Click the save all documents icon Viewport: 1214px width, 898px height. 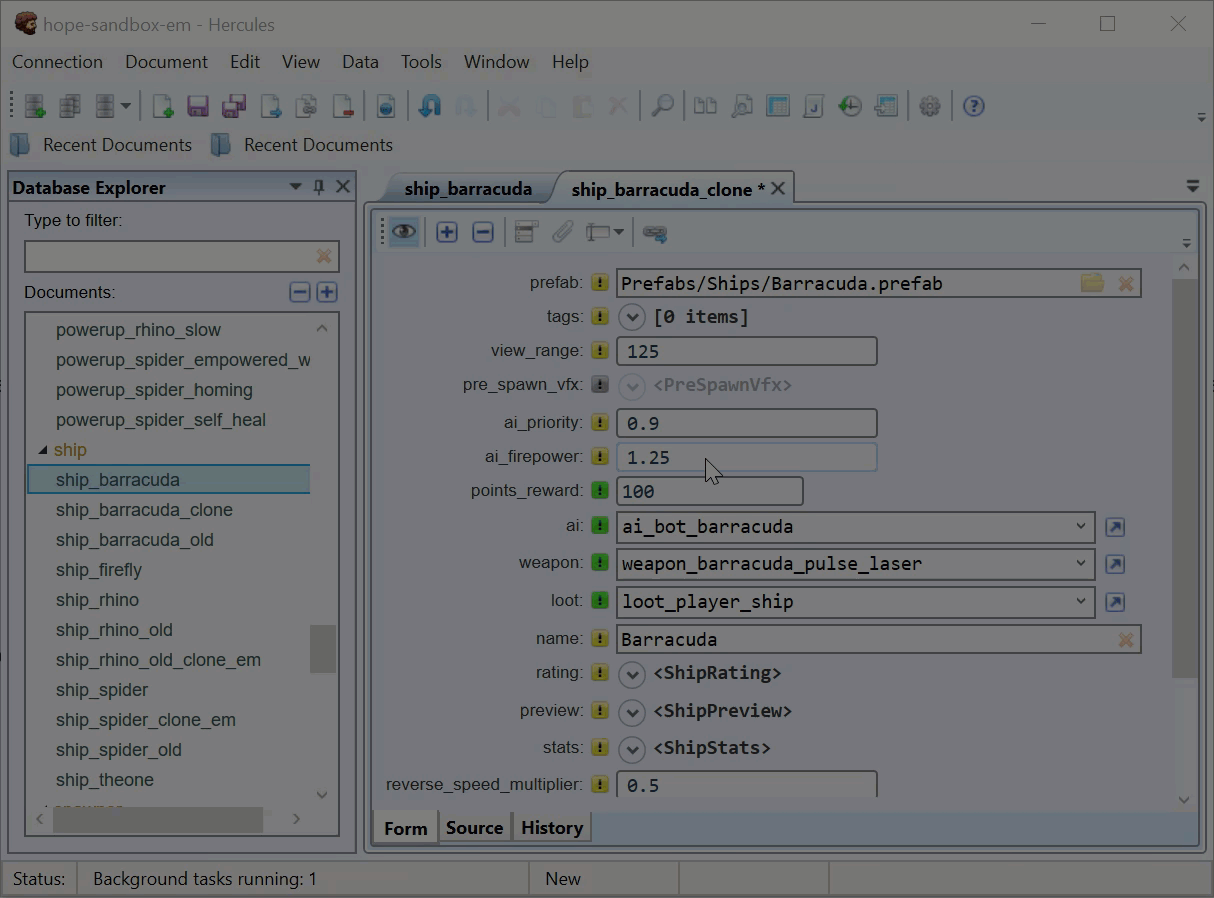pyautogui.click(x=234, y=106)
